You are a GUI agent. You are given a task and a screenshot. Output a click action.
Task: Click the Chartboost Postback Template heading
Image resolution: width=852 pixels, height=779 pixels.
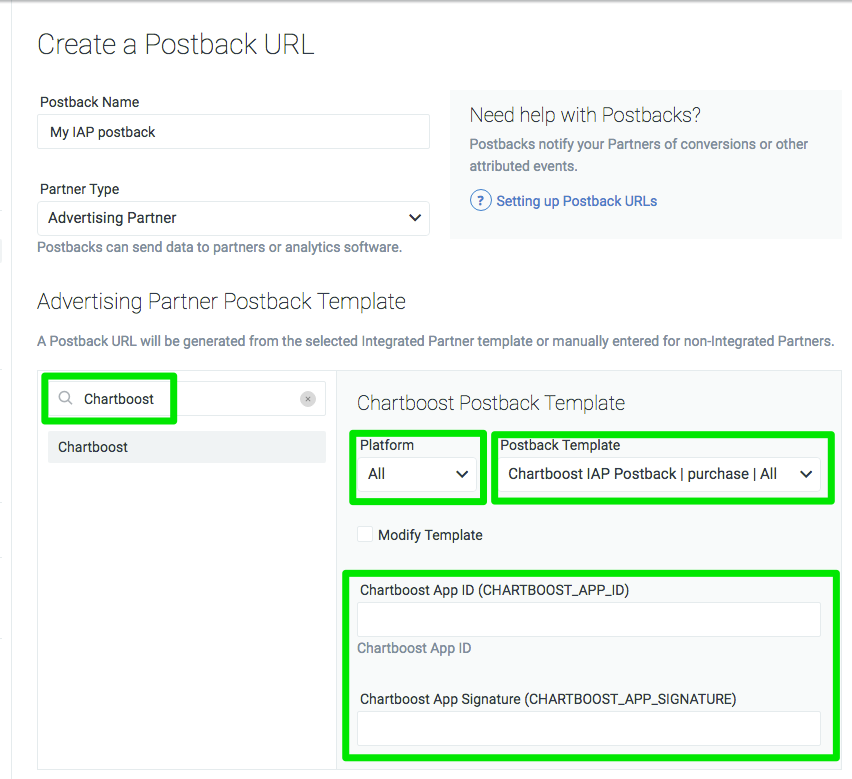click(x=491, y=403)
